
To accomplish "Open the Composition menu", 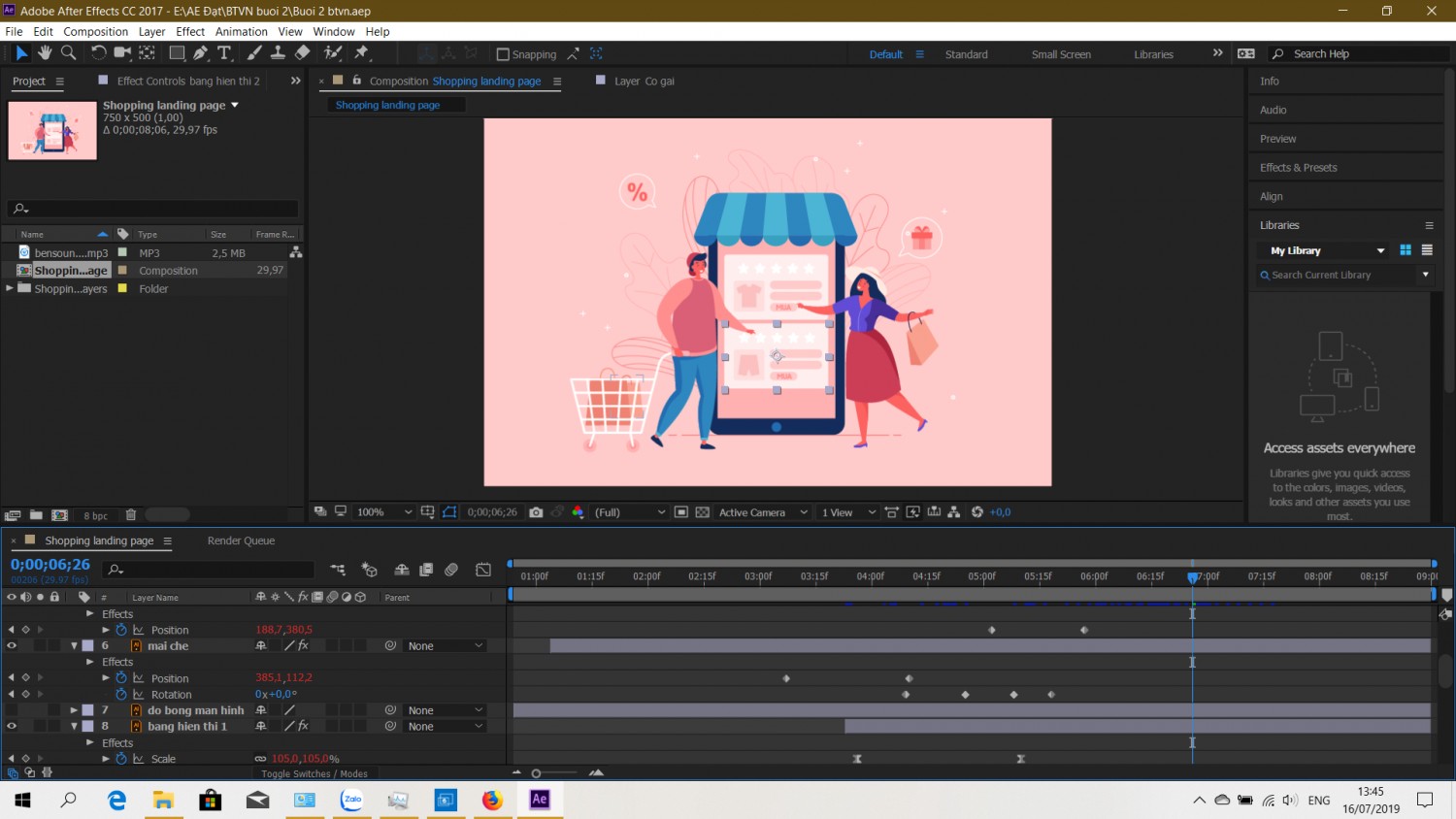I will click(95, 31).
